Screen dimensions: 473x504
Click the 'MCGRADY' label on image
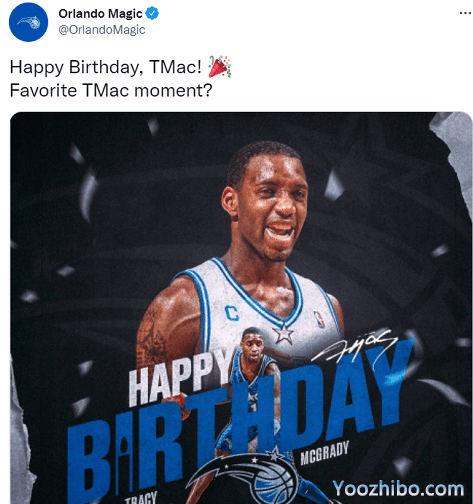324,454
